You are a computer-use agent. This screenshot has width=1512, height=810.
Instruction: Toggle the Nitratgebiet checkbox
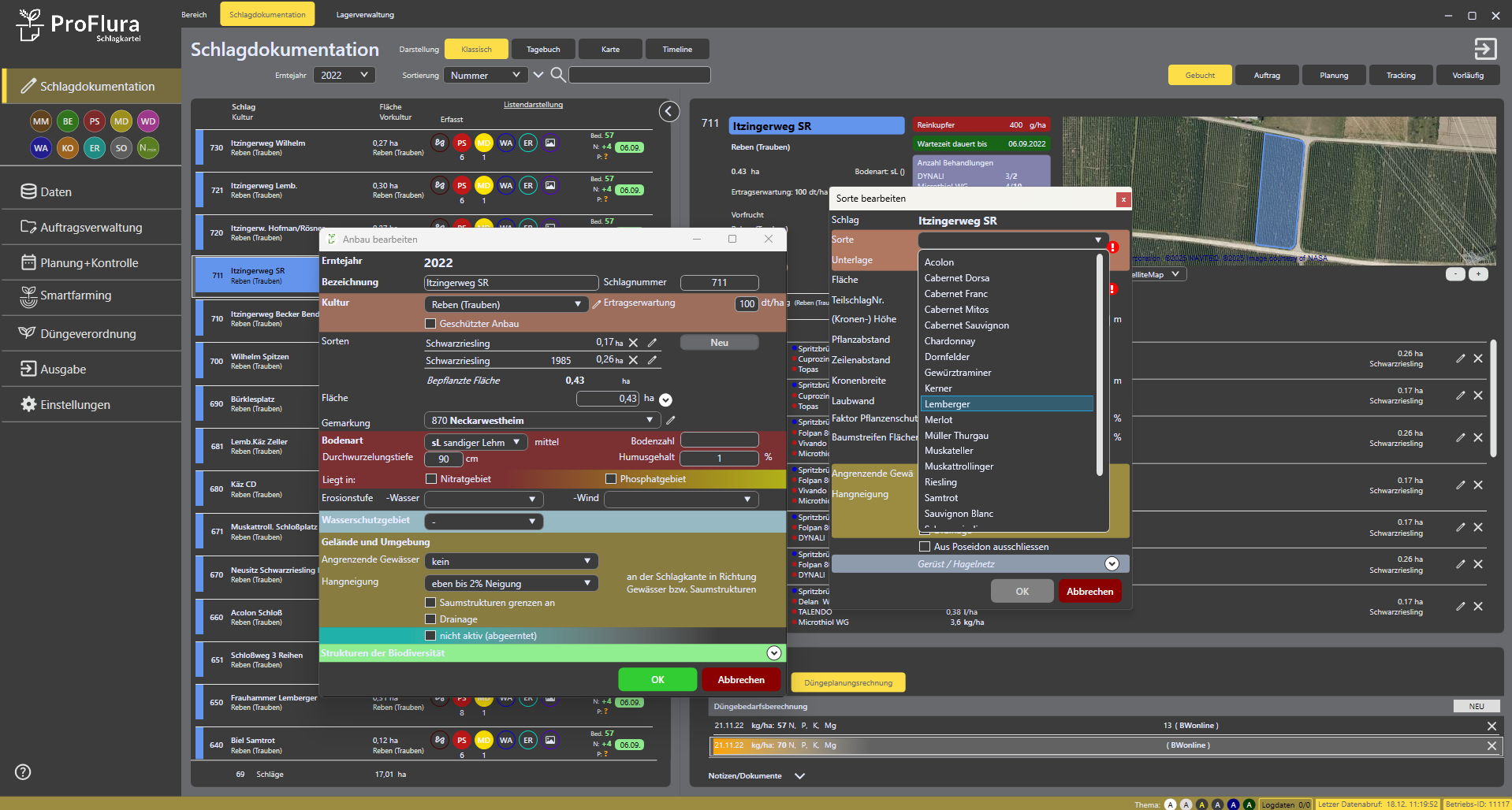click(431, 479)
